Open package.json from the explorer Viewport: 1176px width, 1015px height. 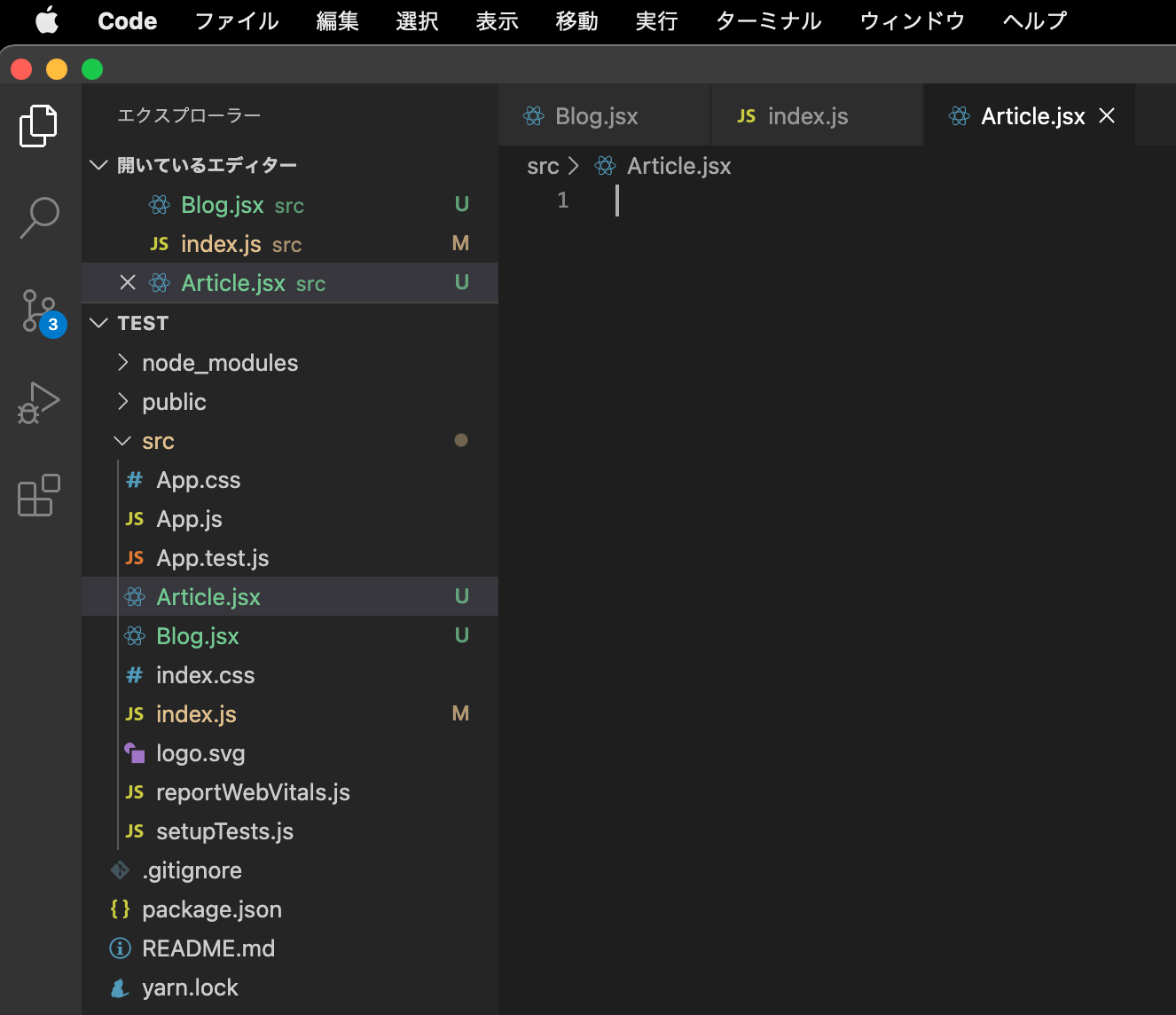(211, 909)
